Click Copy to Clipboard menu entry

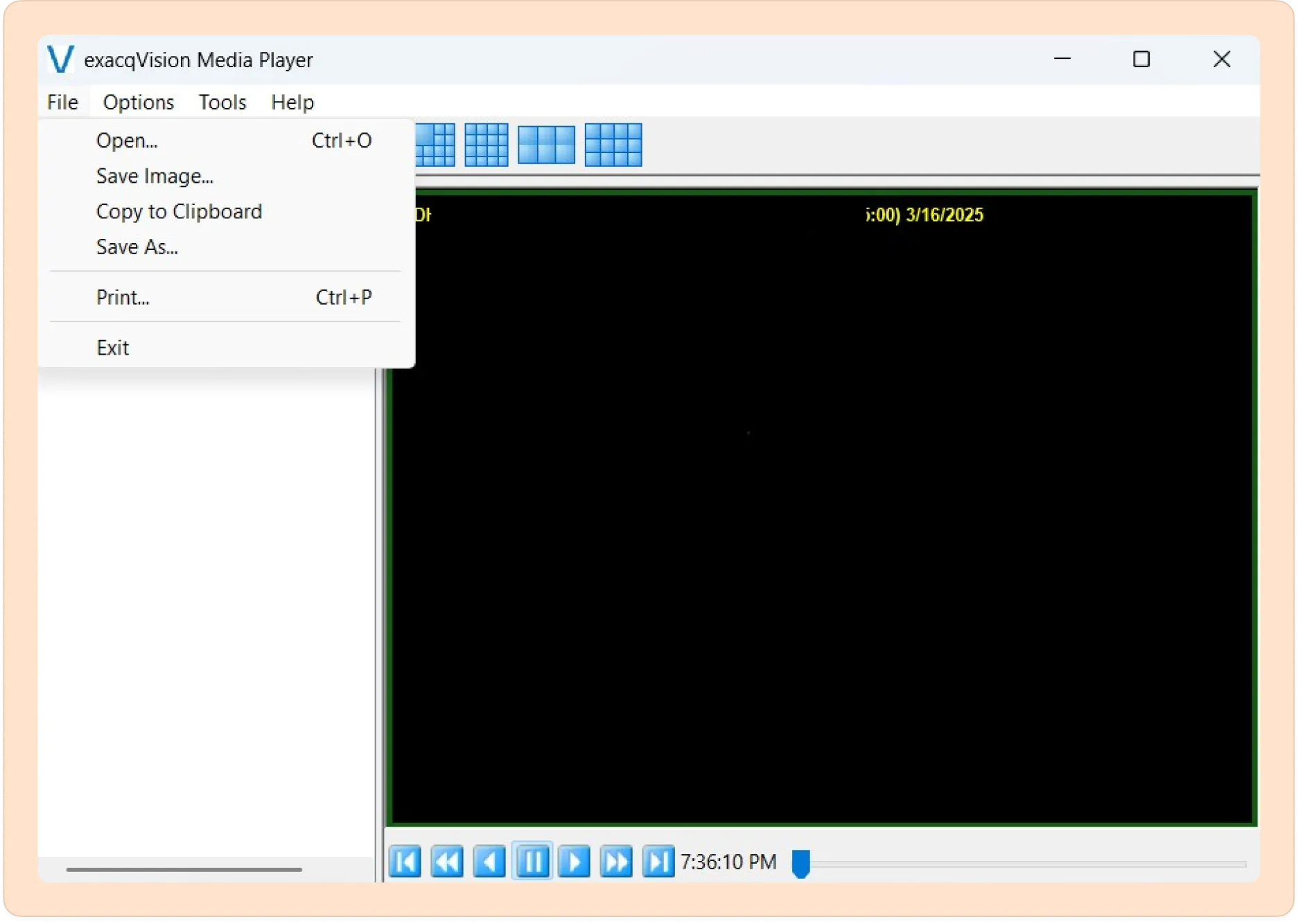[226, 212]
